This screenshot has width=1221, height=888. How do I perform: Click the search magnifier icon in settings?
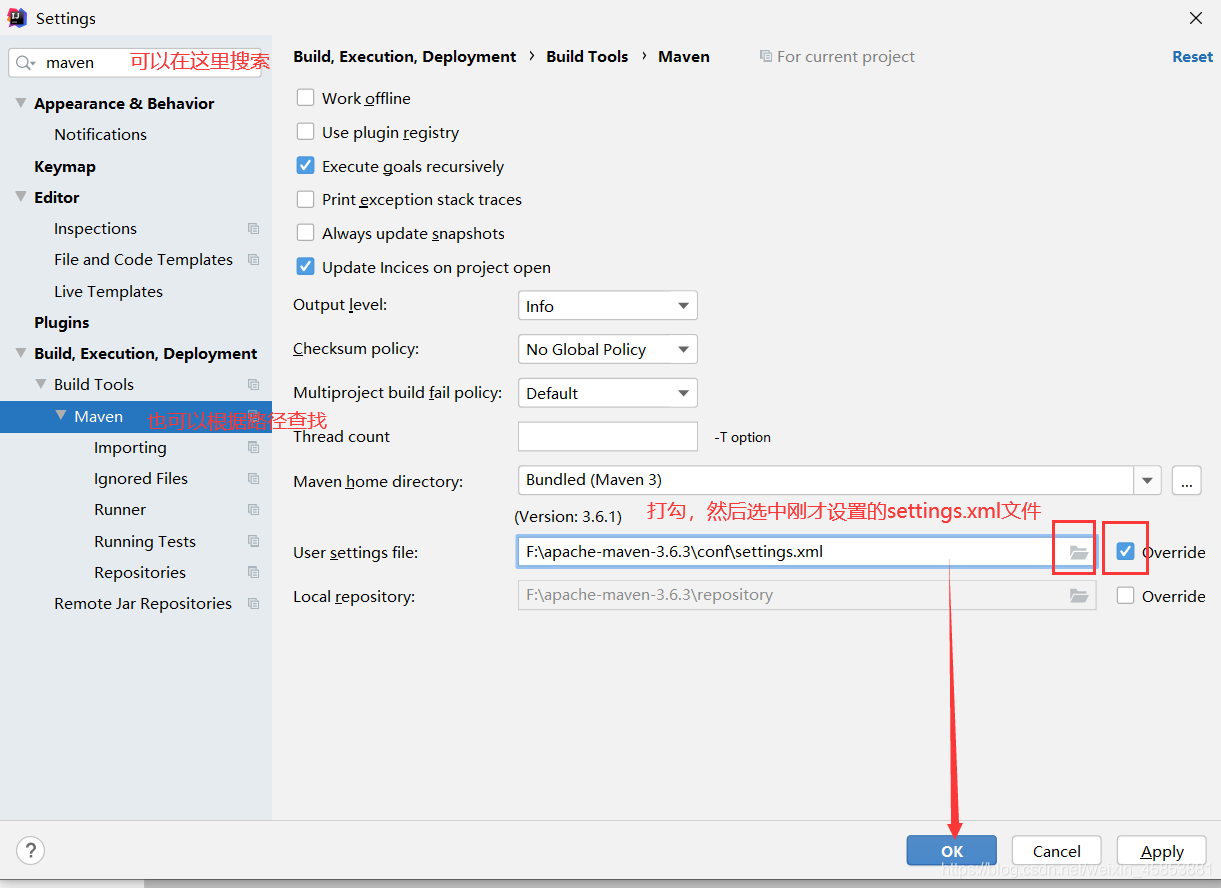(25, 62)
